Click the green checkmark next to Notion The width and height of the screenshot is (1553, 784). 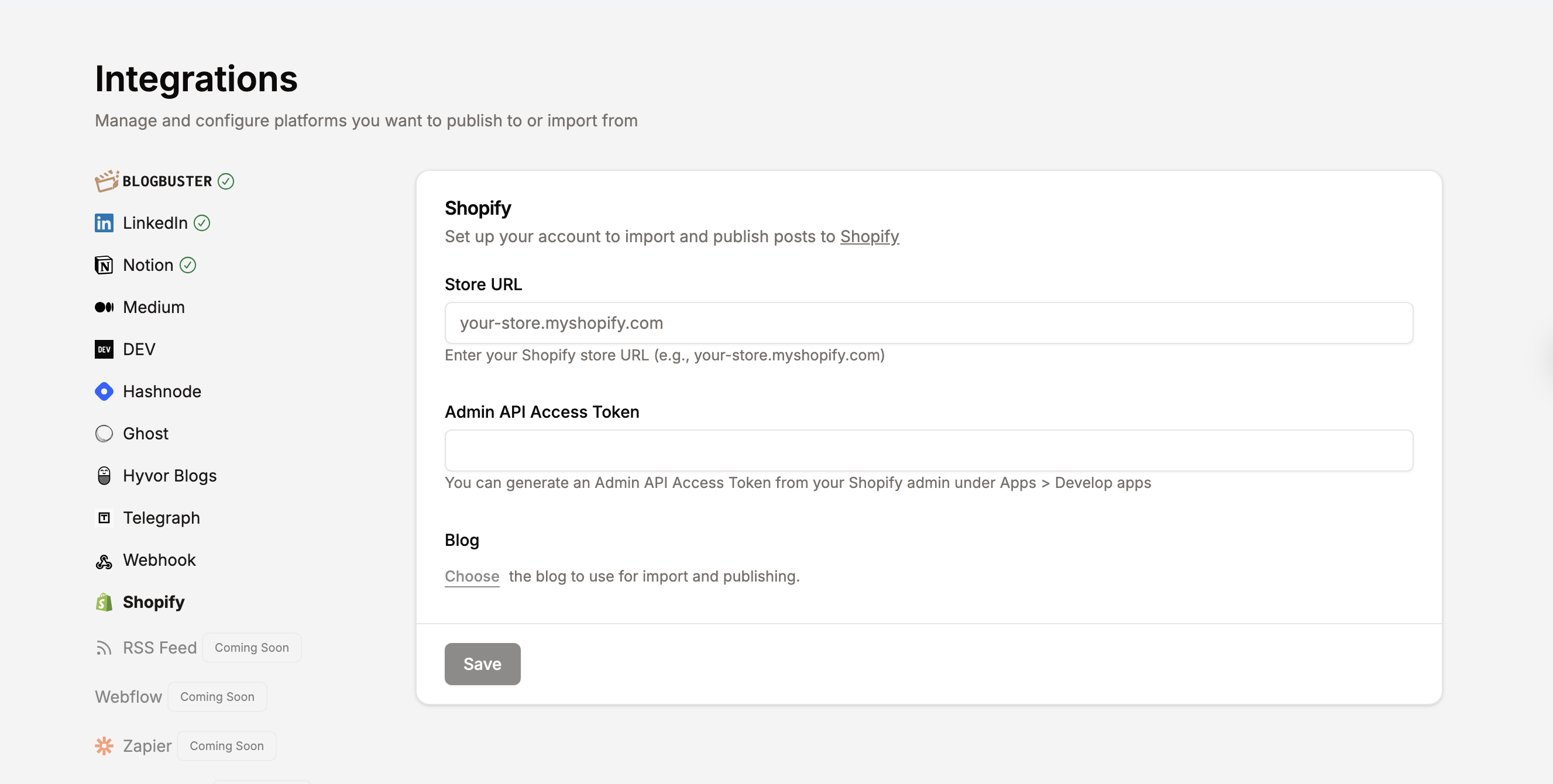coord(187,265)
